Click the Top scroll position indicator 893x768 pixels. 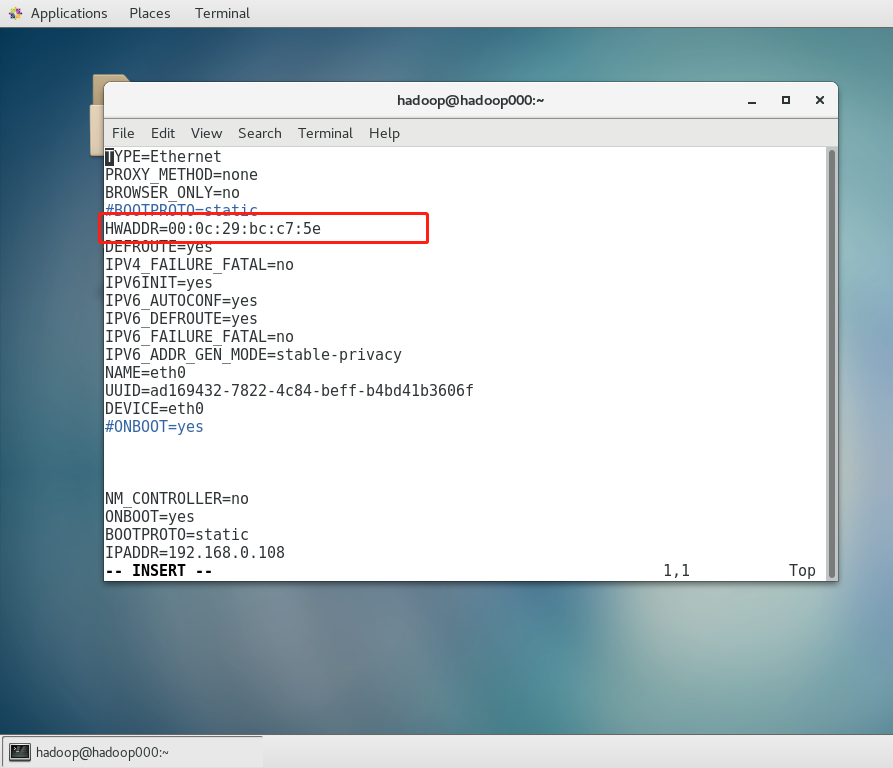pos(802,571)
